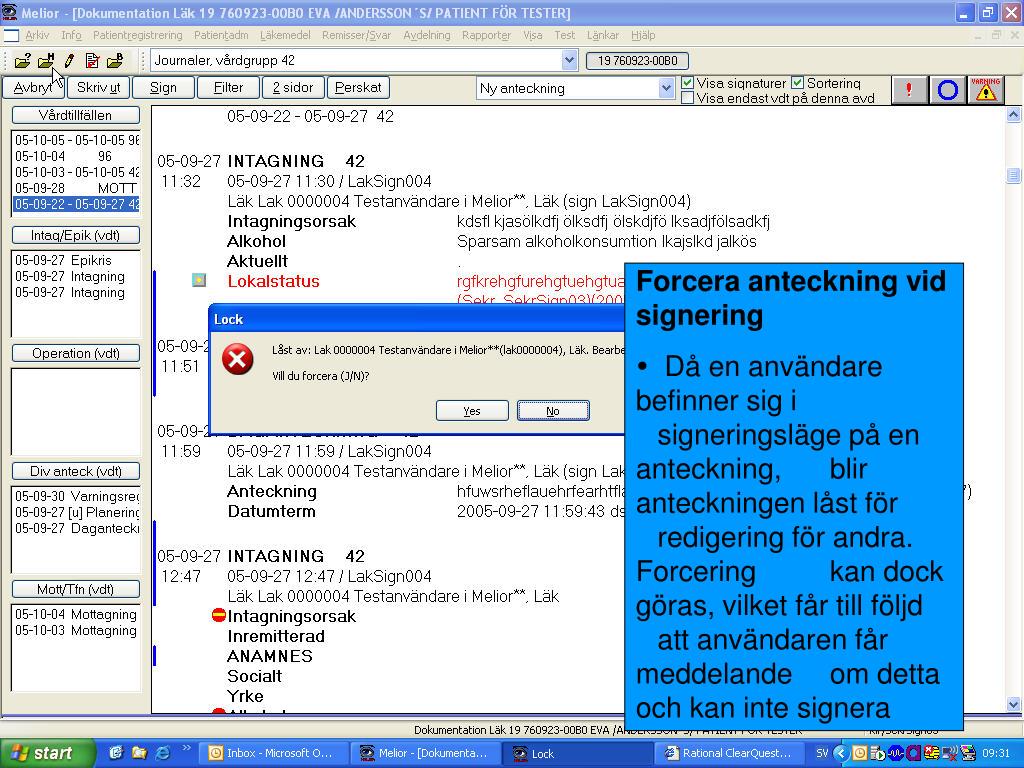Viewport: 1024px width, 768px height.
Task: Open the Remisser/Svar menu
Action: (x=356, y=35)
